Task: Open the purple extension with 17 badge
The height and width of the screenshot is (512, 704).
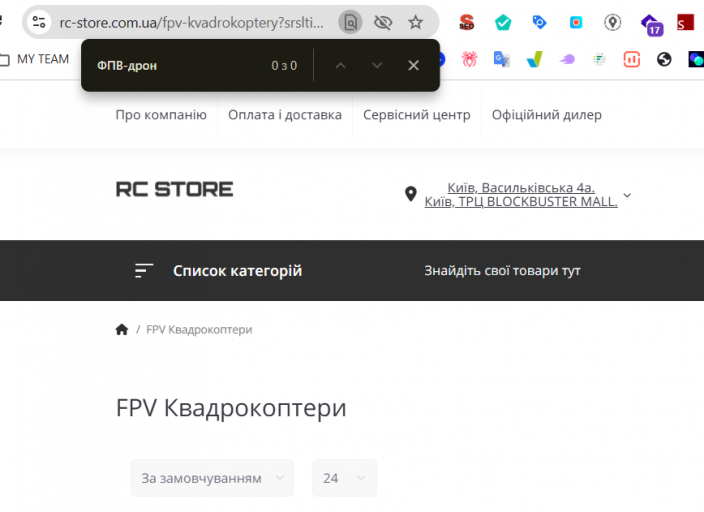Action: tap(651, 24)
